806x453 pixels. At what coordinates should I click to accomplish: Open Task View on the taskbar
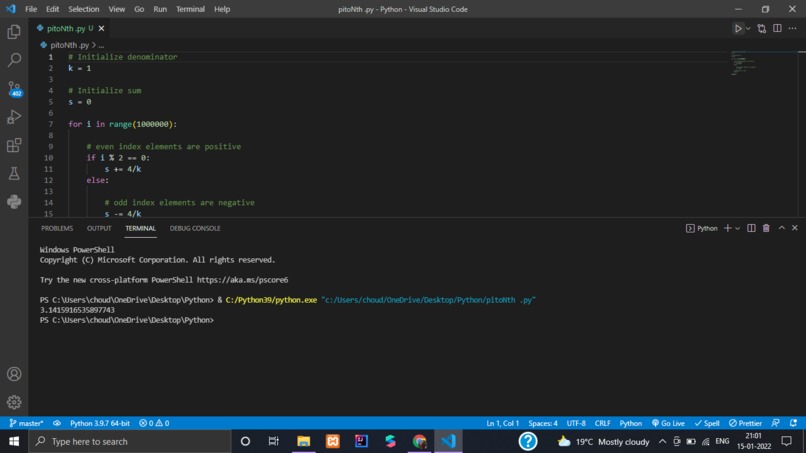(x=273, y=441)
